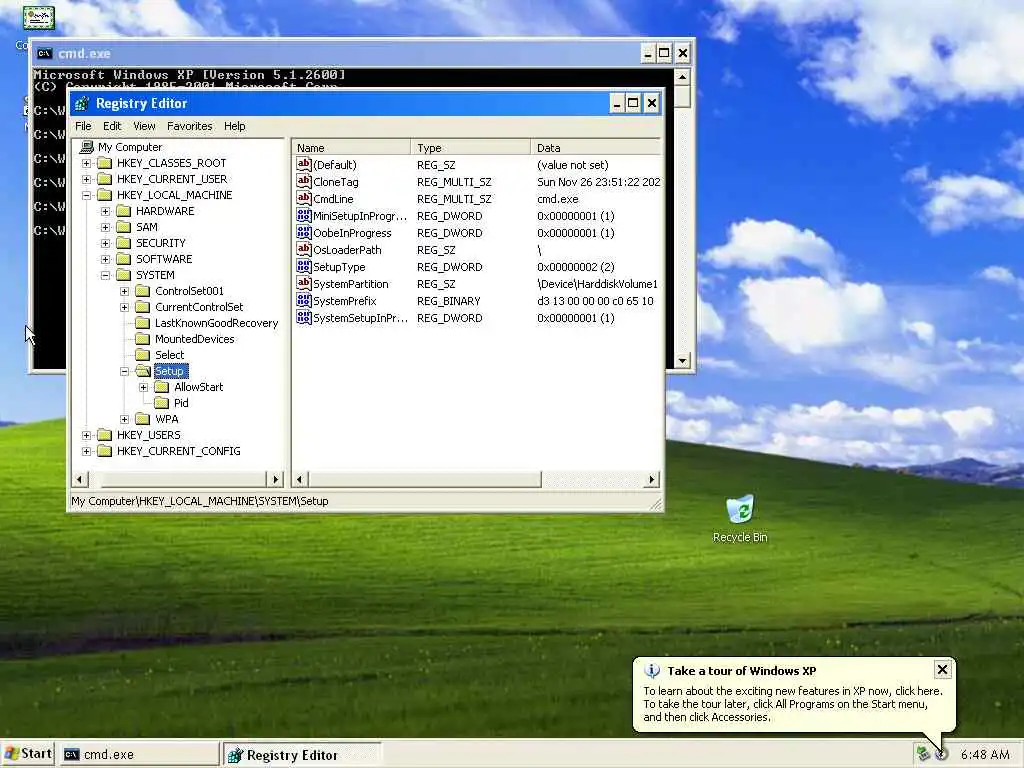Click Registry Editor title bar icon
The height and width of the screenshot is (768, 1024).
pos(82,103)
